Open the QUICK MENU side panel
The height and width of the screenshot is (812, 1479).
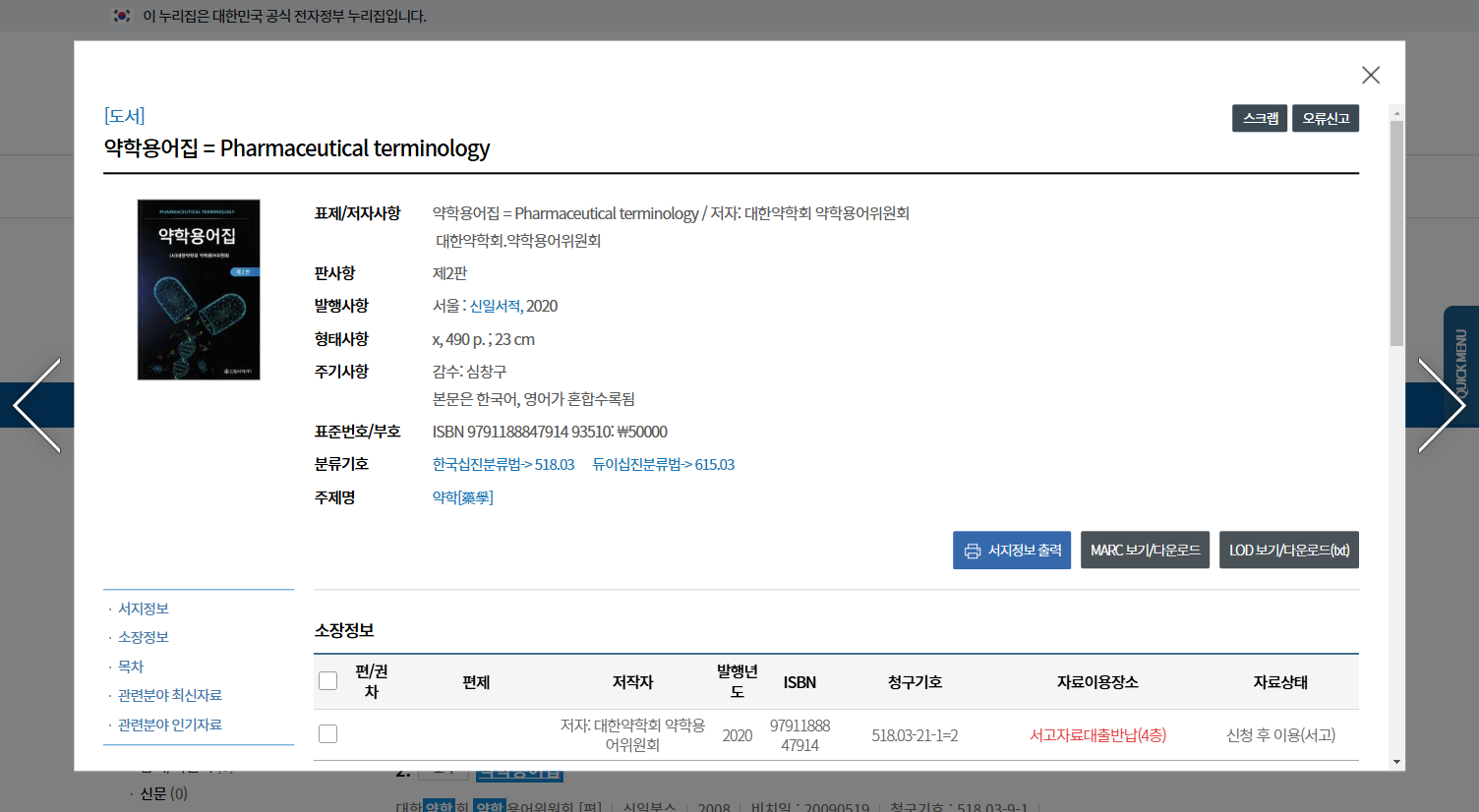[1460, 364]
